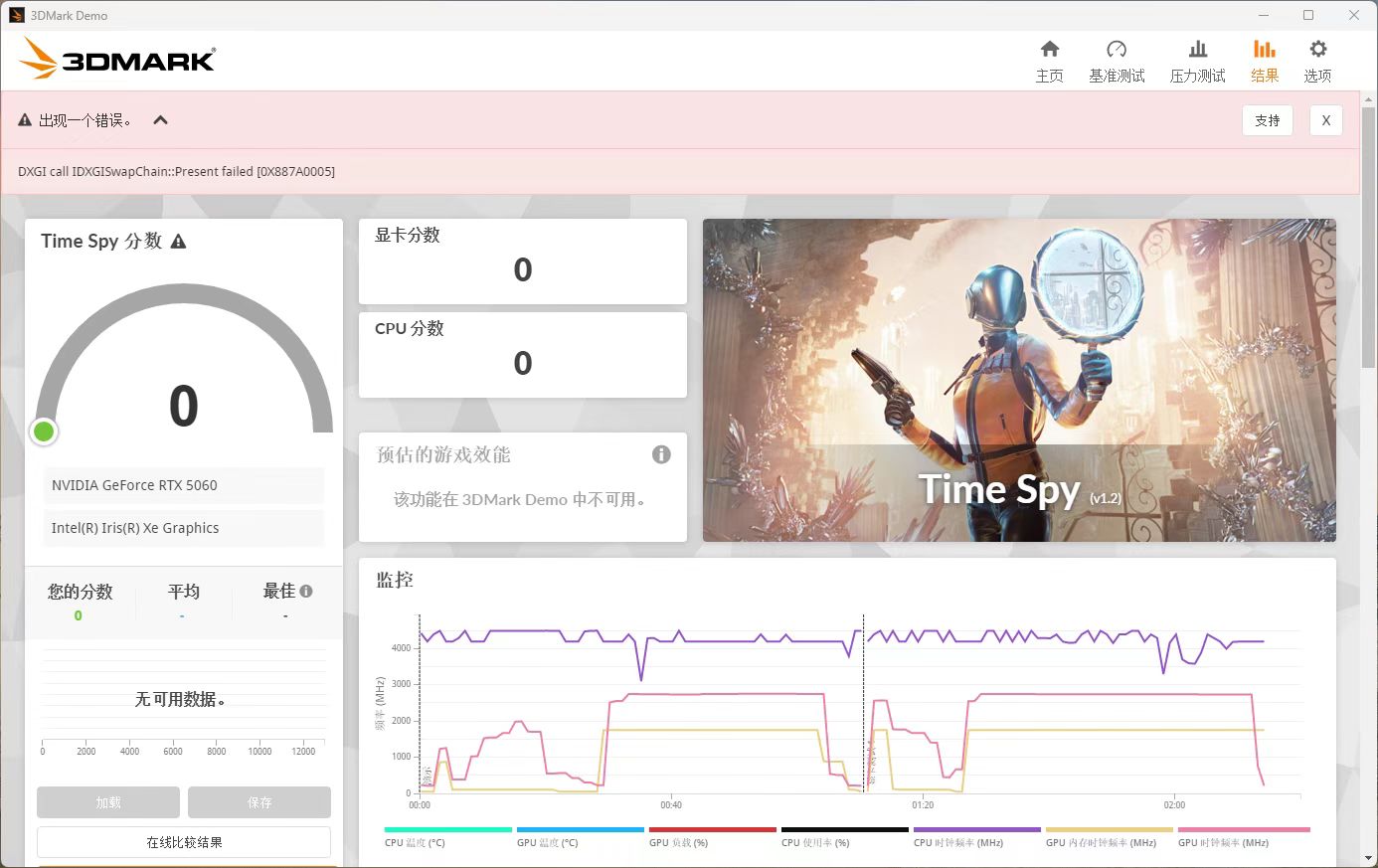The width and height of the screenshot is (1378, 868).
Task: Click the green score gauge marker
Action: [x=44, y=432]
